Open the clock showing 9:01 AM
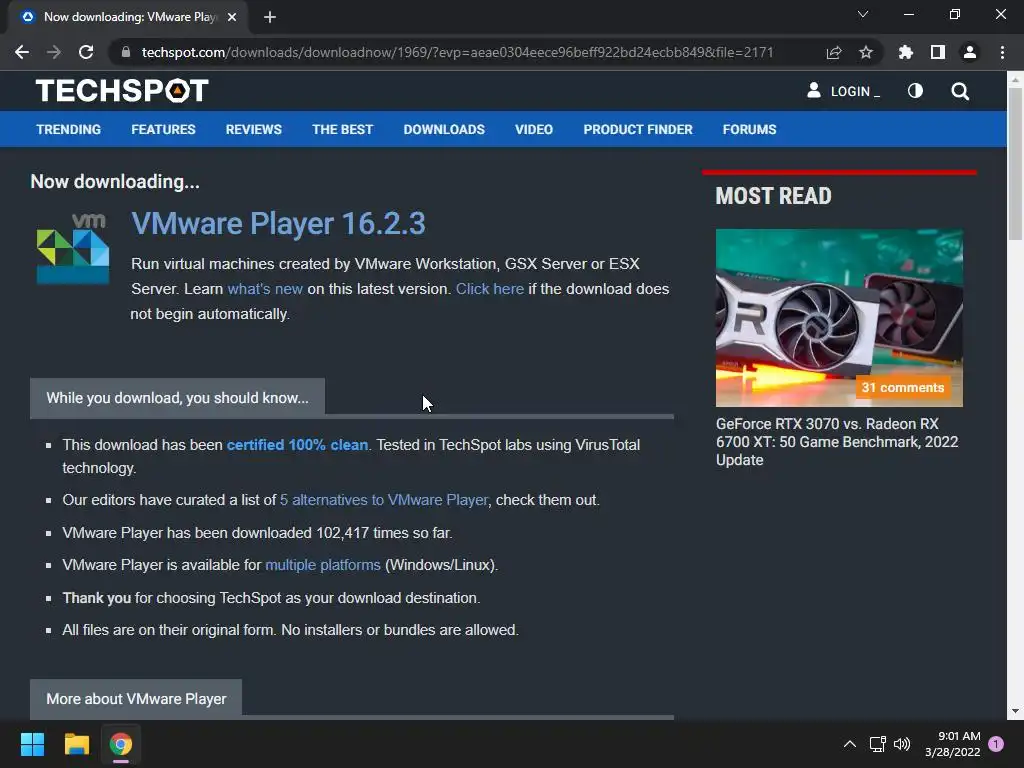 (953, 744)
